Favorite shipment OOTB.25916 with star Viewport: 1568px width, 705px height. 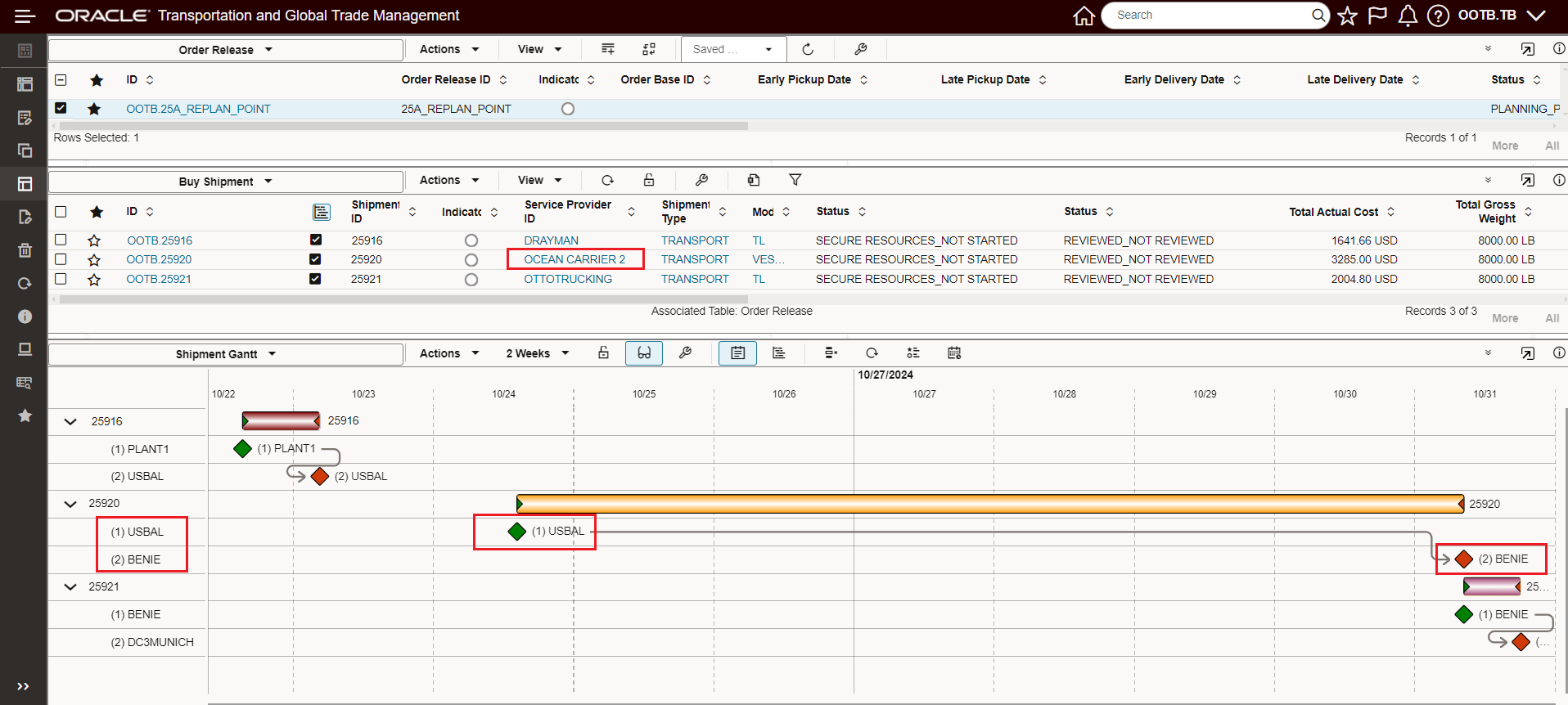95,240
